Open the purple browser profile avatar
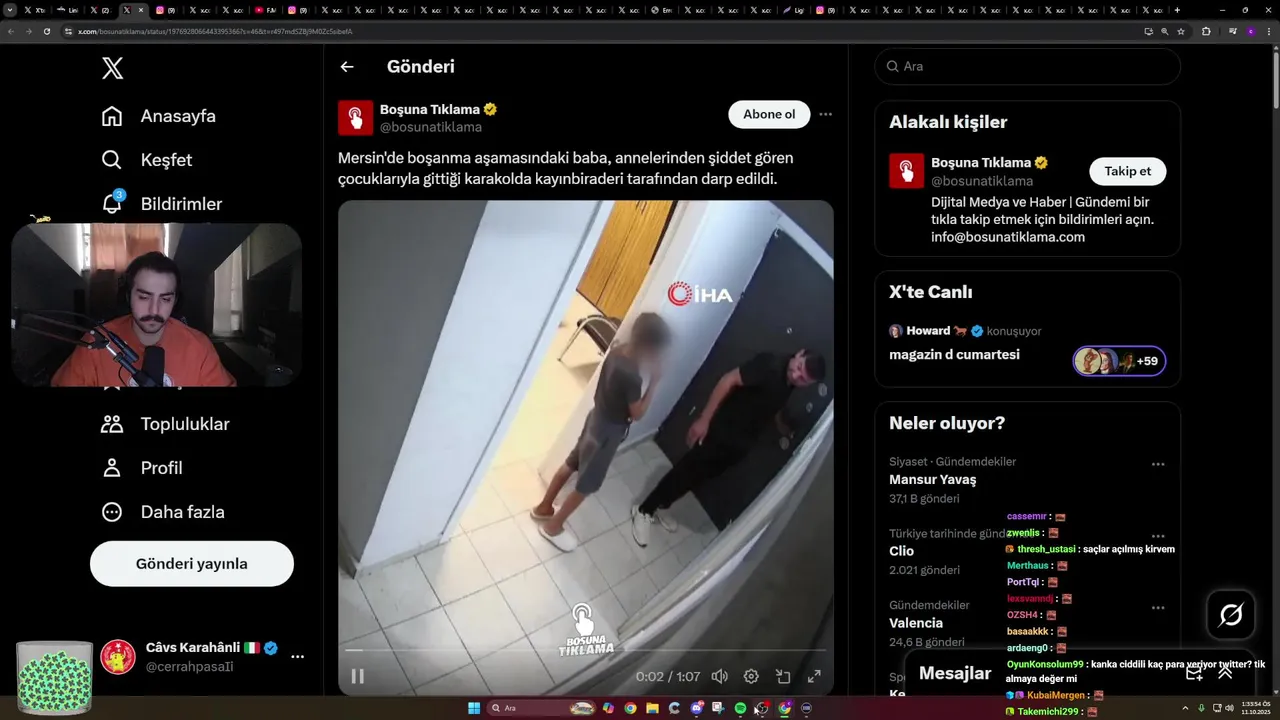Viewport: 1280px width, 720px height. [x=1251, y=31]
